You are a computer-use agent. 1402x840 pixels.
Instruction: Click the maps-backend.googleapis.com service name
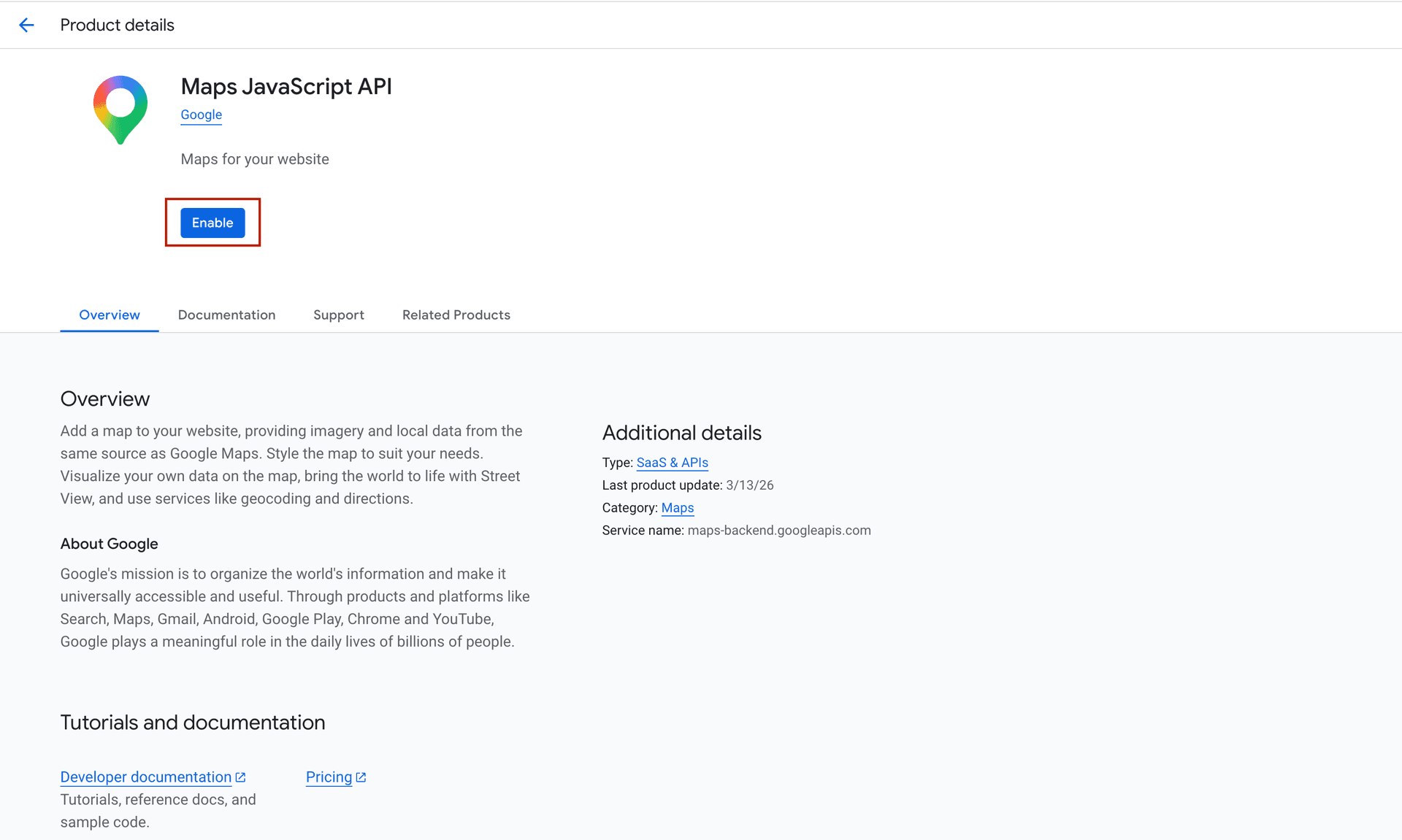778,530
